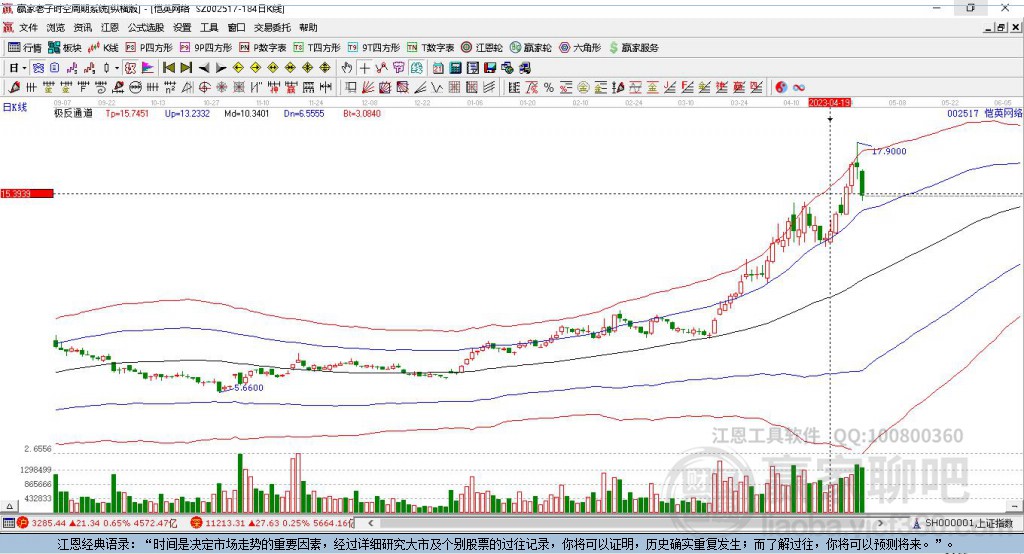Click the Up=13.2332 value
1024x554 pixels.
pos(187,113)
